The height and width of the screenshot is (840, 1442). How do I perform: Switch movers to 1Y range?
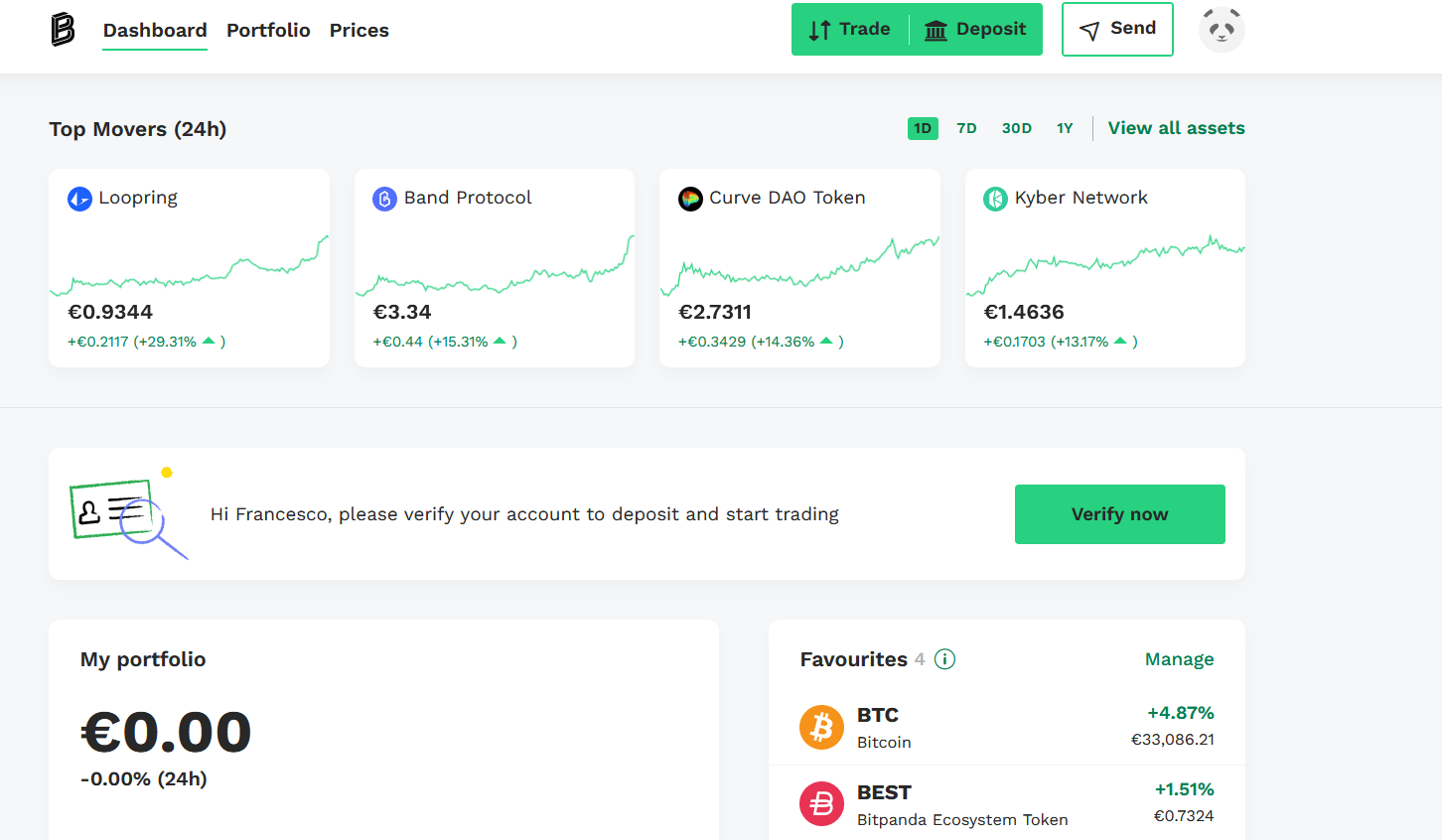coord(1065,128)
